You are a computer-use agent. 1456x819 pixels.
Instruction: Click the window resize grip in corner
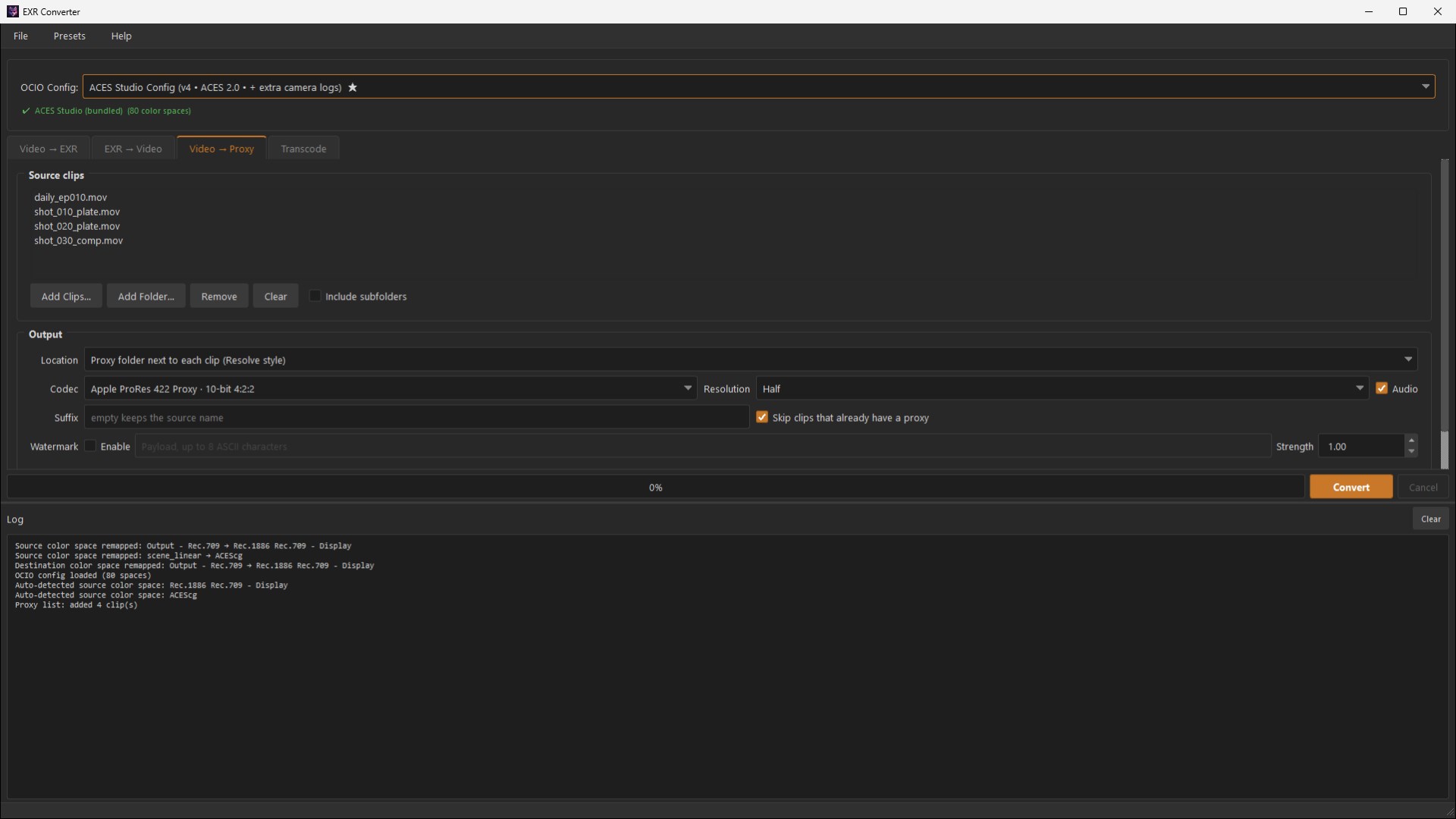point(1449,812)
